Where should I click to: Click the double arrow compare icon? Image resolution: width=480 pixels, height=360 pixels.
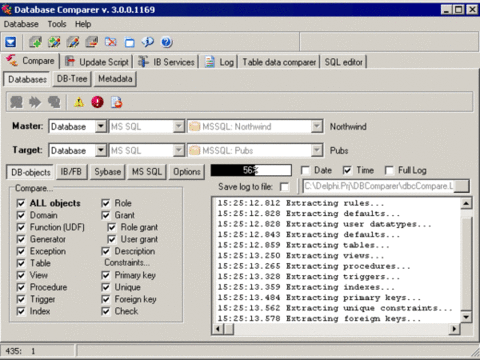(x=35, y=102)
